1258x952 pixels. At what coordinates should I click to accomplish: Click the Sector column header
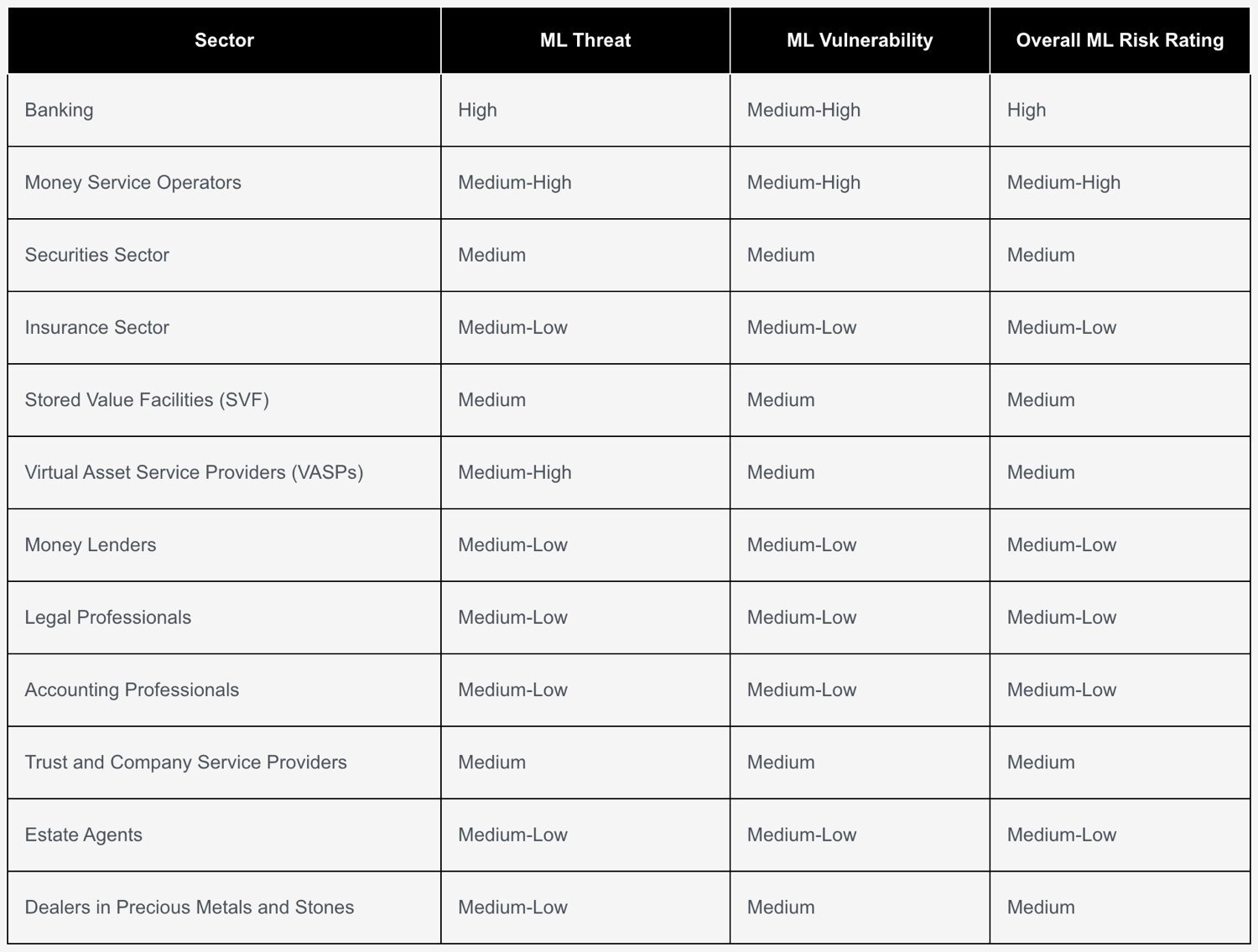pos(224,40)
